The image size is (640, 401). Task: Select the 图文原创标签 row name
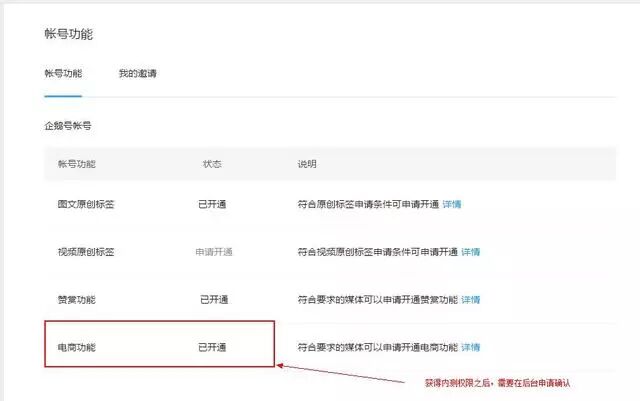(x=85, y=204)
